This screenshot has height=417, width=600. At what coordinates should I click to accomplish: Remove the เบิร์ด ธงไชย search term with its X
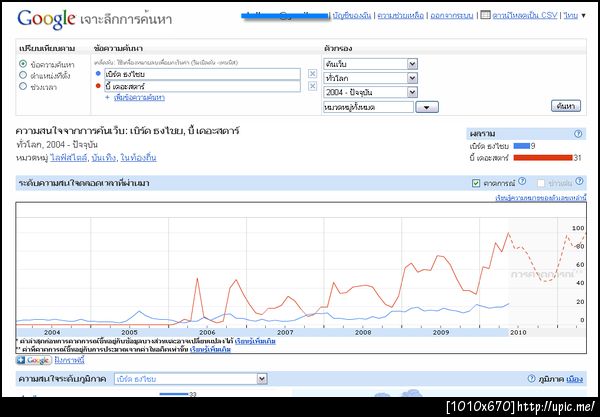click(x=312, y=74)
